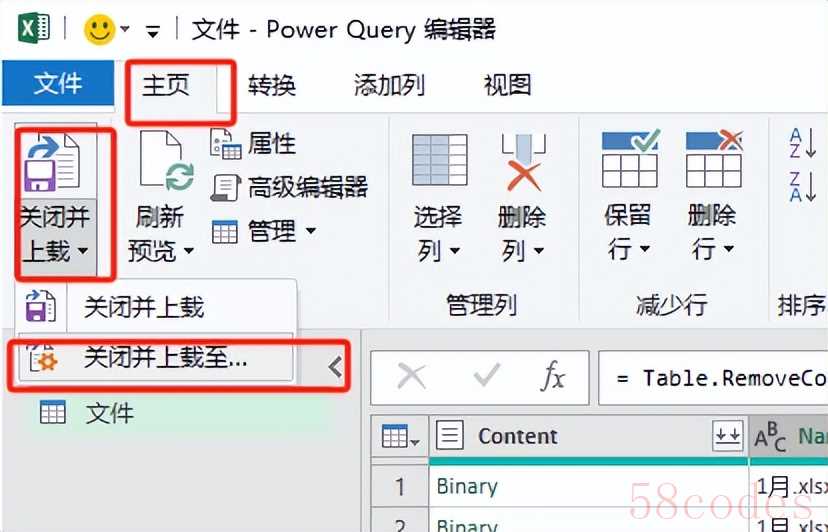Image resolution: width=828 pixels, height=532 pixels.
Task: Click the Remove Rows (删除行) icon
Action: (713, 160)
